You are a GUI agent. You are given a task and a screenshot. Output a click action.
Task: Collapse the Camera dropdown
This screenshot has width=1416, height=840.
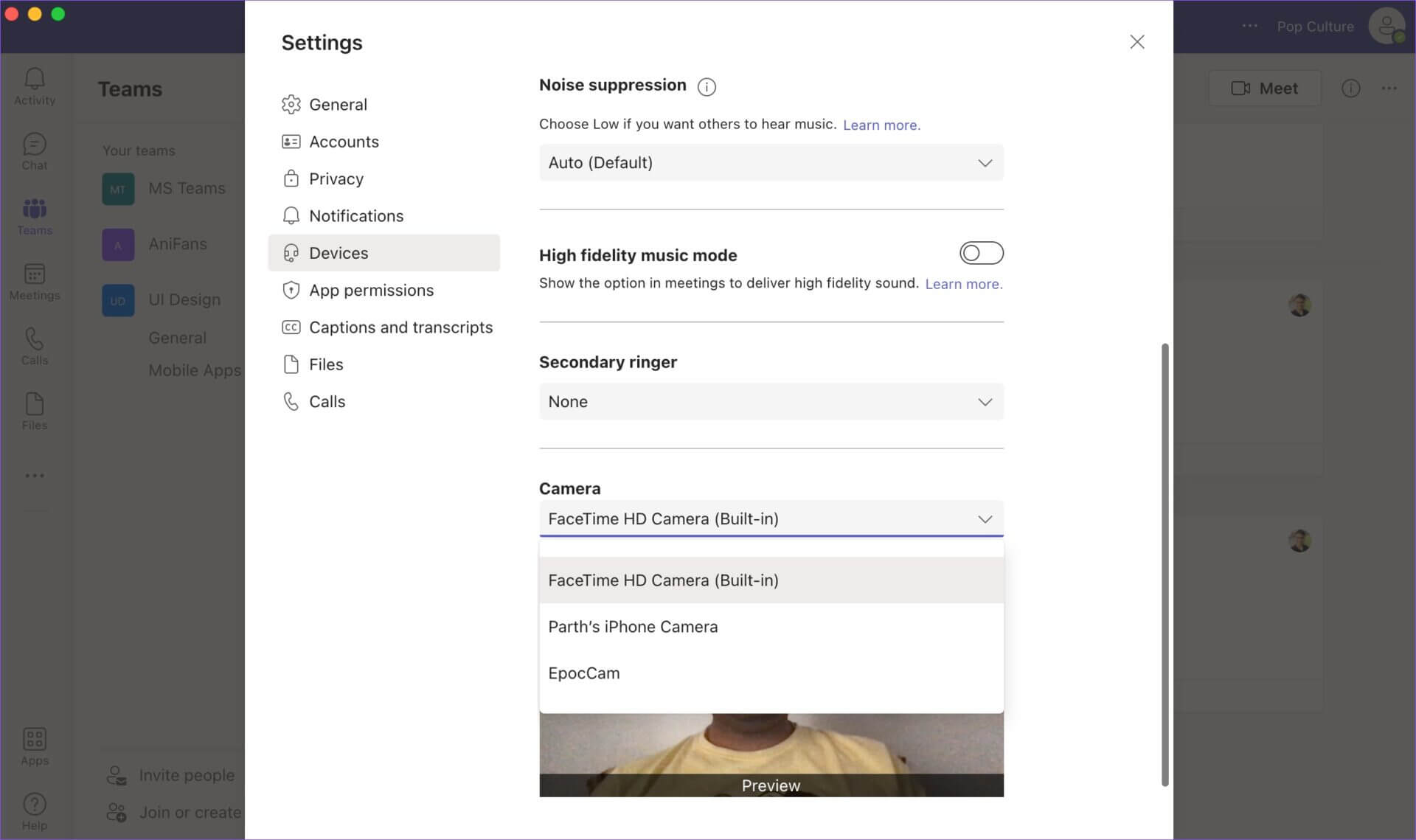point(771,518)
